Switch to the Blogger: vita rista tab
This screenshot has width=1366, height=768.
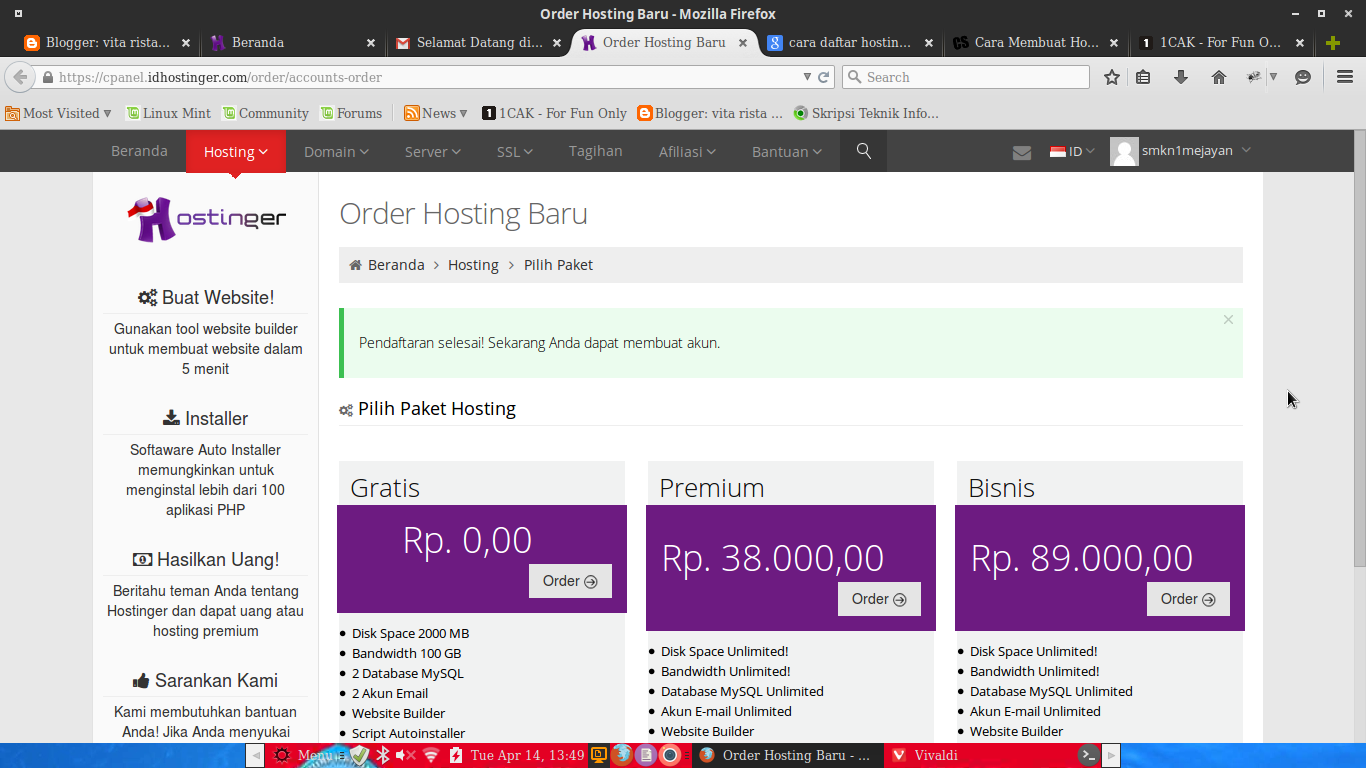(108, 43)
